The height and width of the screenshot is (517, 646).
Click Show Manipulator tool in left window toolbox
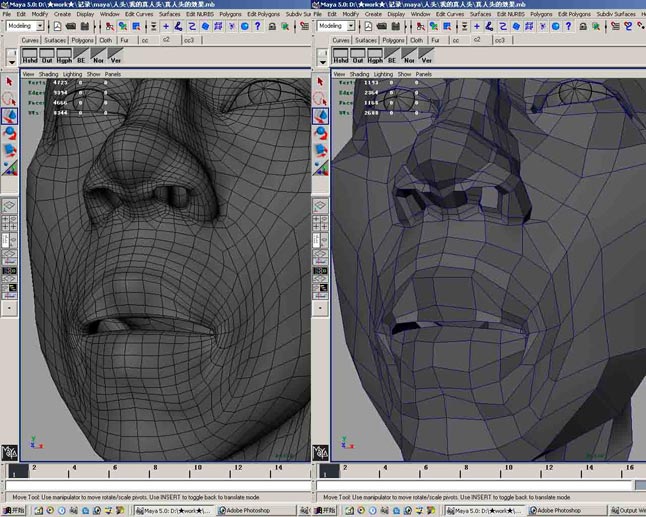point(9,167)
